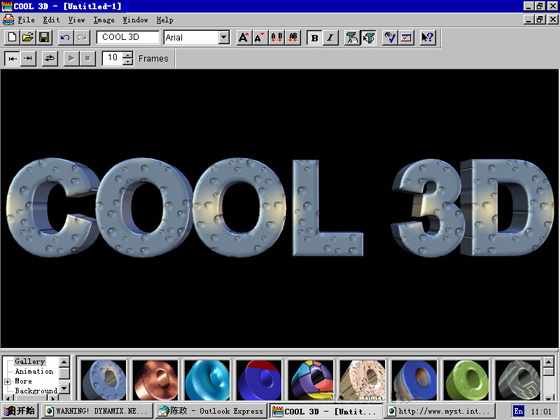The width and height of the screenshot is (560, 420).
Task: Pick the dark blue texture thumbnail
Action: (414, 380)
